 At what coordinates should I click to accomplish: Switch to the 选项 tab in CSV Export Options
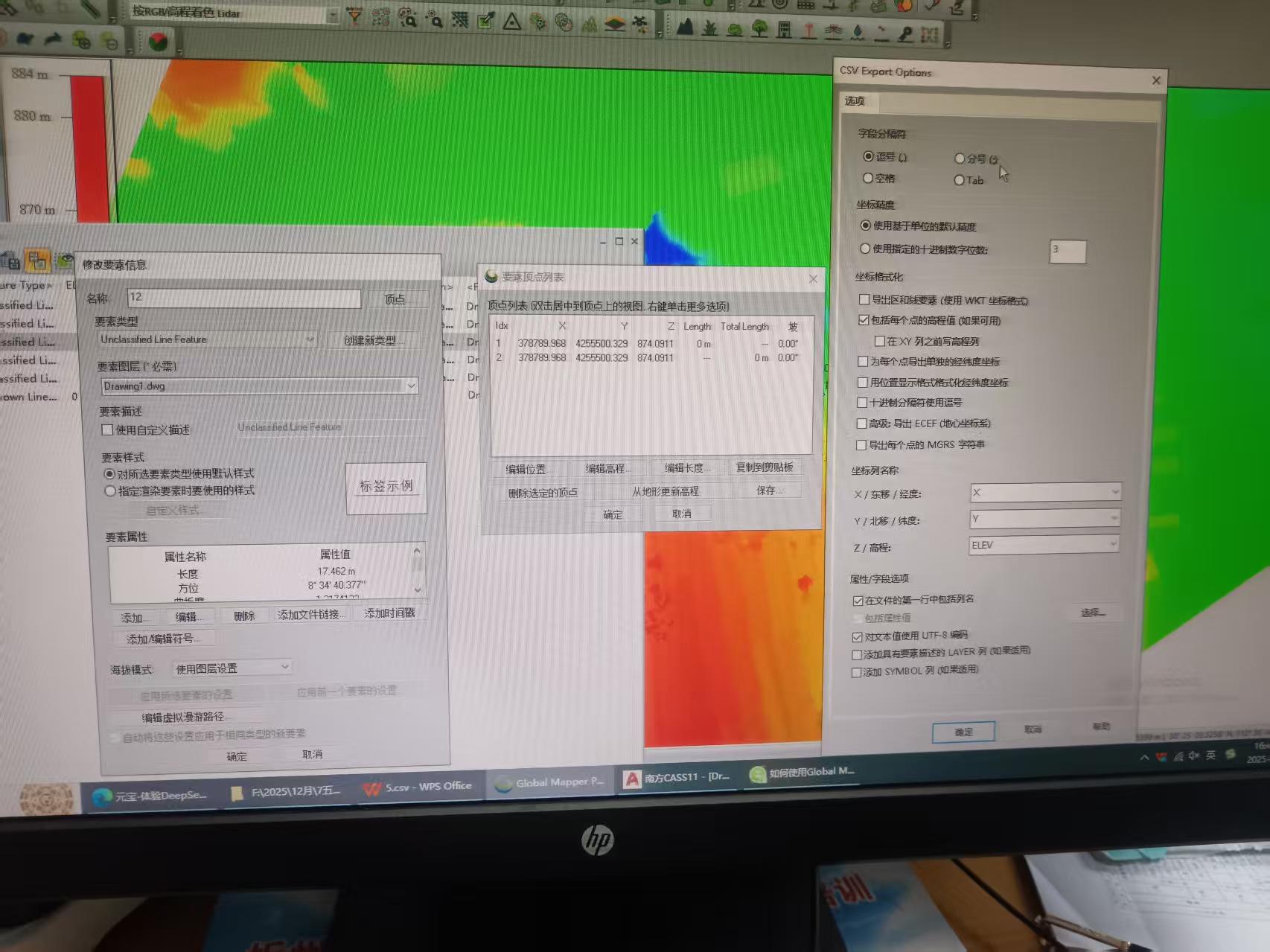click(x=855, y=101)
